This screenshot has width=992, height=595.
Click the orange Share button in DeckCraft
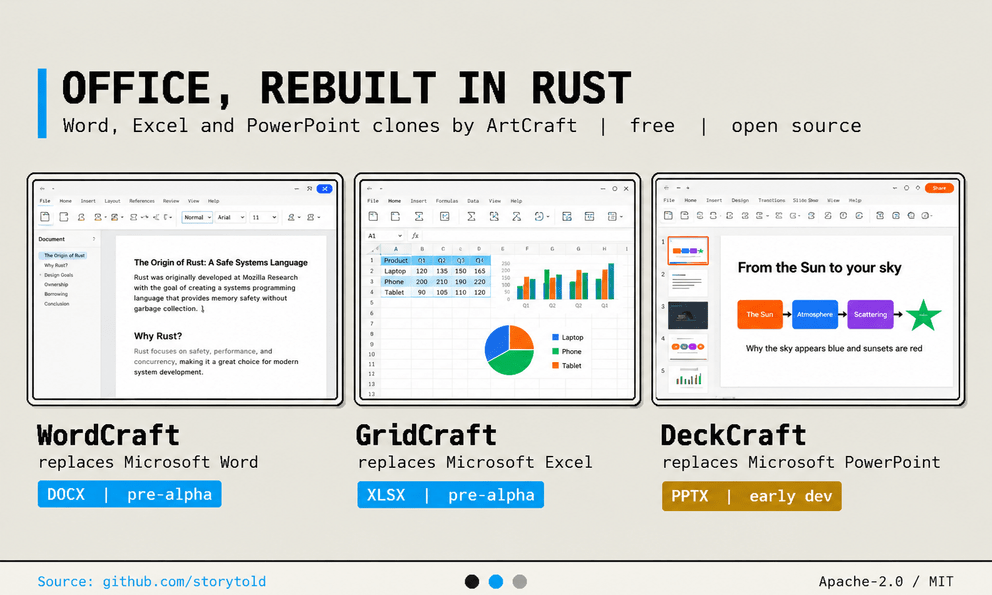tap(939, 188)
